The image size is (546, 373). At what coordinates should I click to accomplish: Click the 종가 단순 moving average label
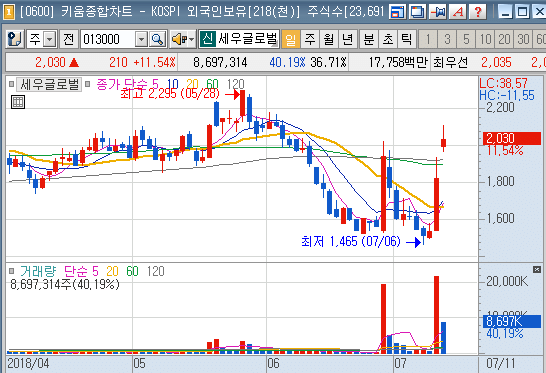[122, 84]
